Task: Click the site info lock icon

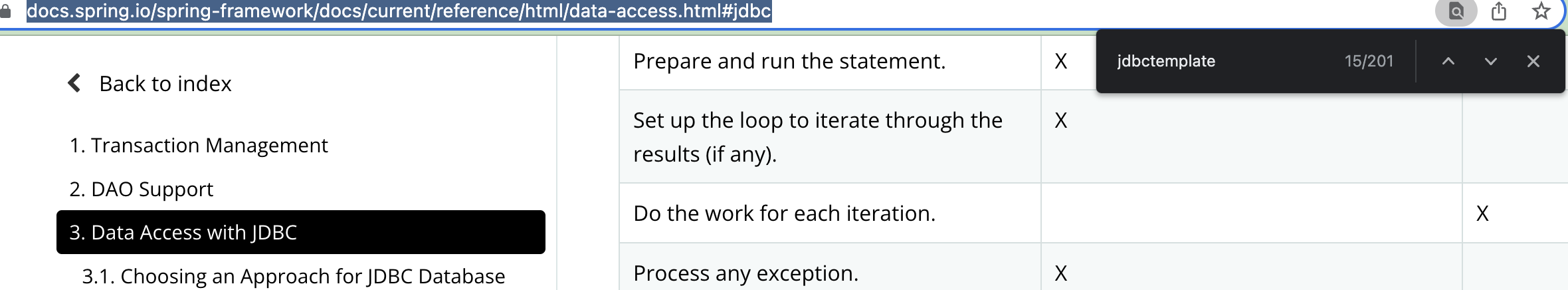Action: 5,11
